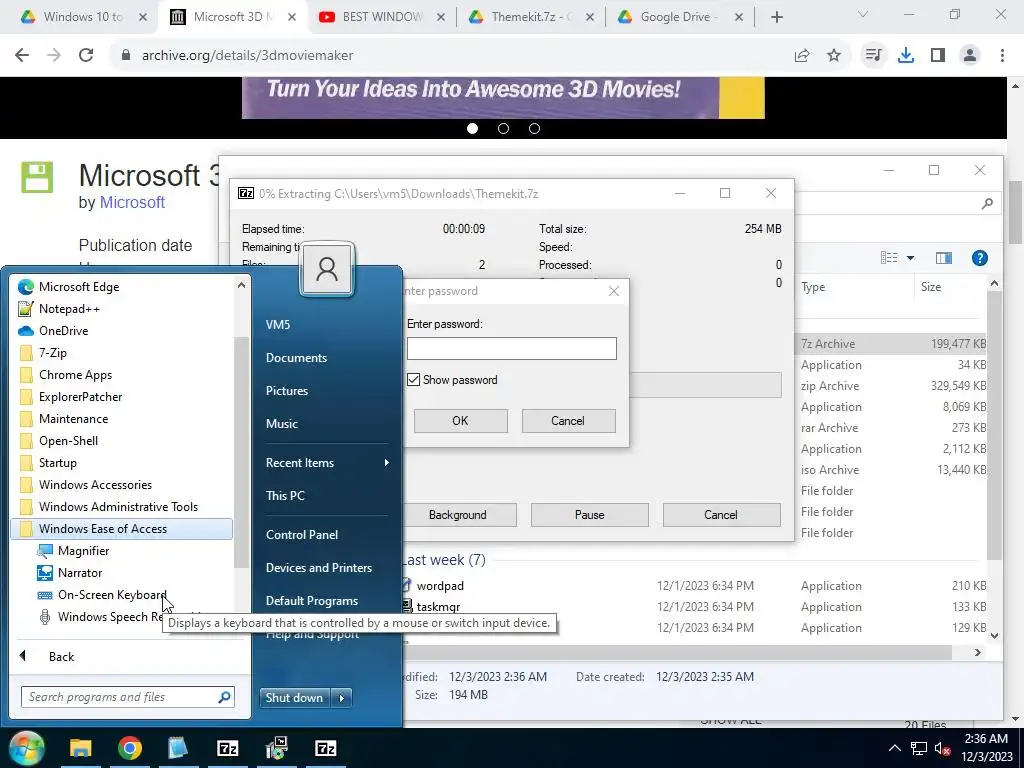The image size is (1024, 768).
Task: Open the Chrome three-dot menu
Action: 1002,56
